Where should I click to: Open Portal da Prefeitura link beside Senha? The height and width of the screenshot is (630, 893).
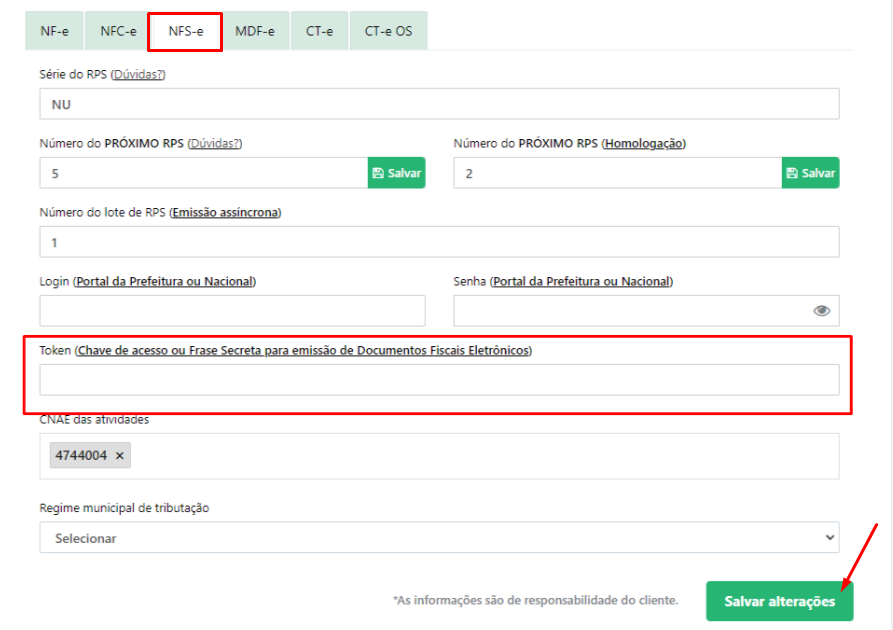tap(581, 281)
